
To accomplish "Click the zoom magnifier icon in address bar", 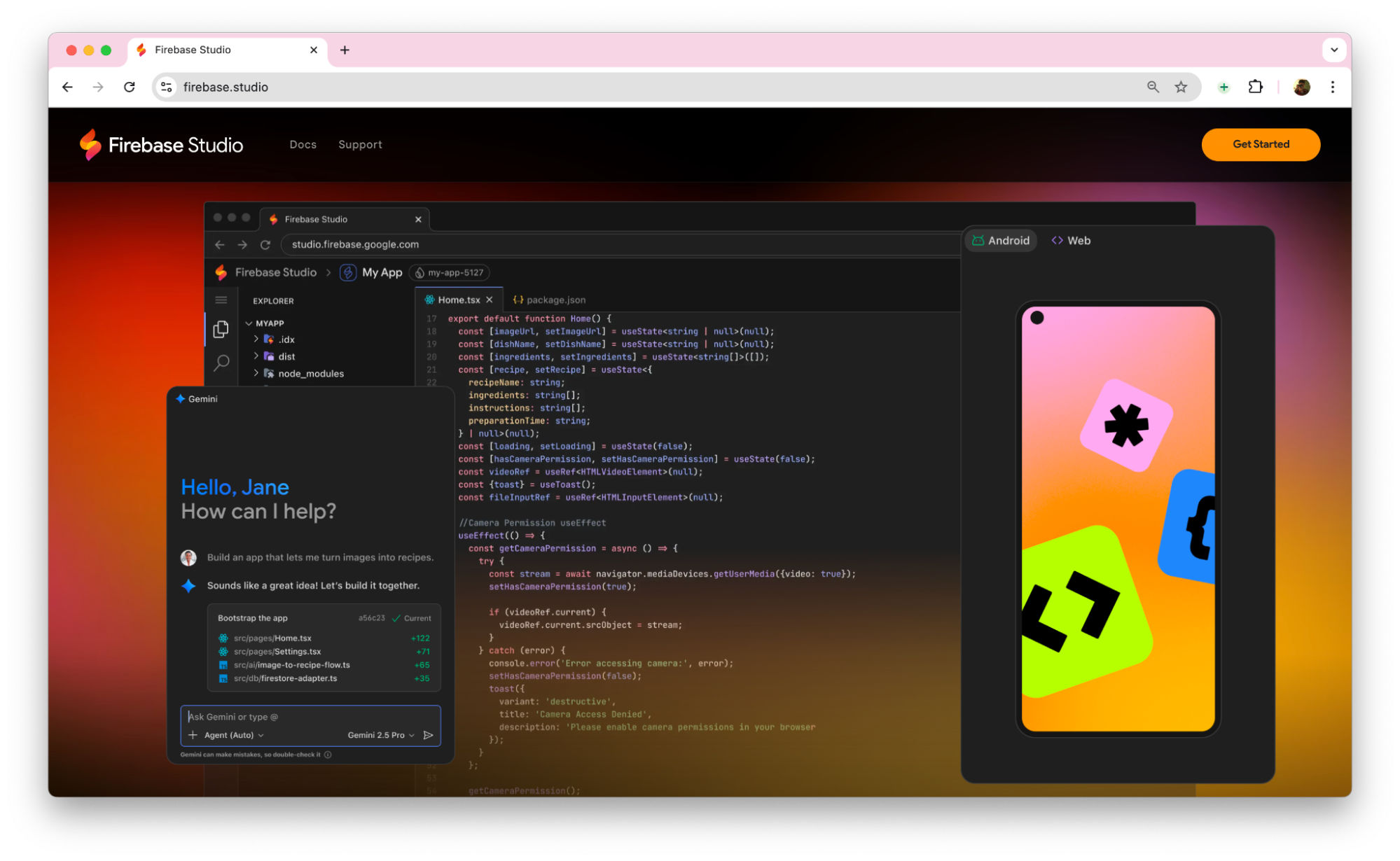I will click(1153, 87).
